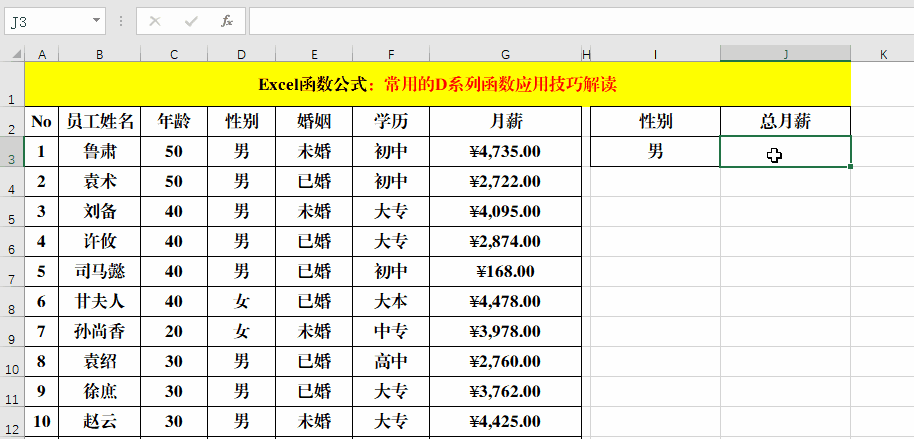Click the 婚姻 header cell
This screenshot has height=439, width=914.
[314, 121]
